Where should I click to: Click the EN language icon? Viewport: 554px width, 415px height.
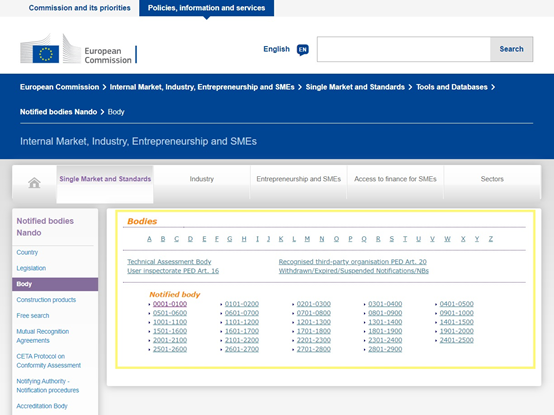point(303,50)
